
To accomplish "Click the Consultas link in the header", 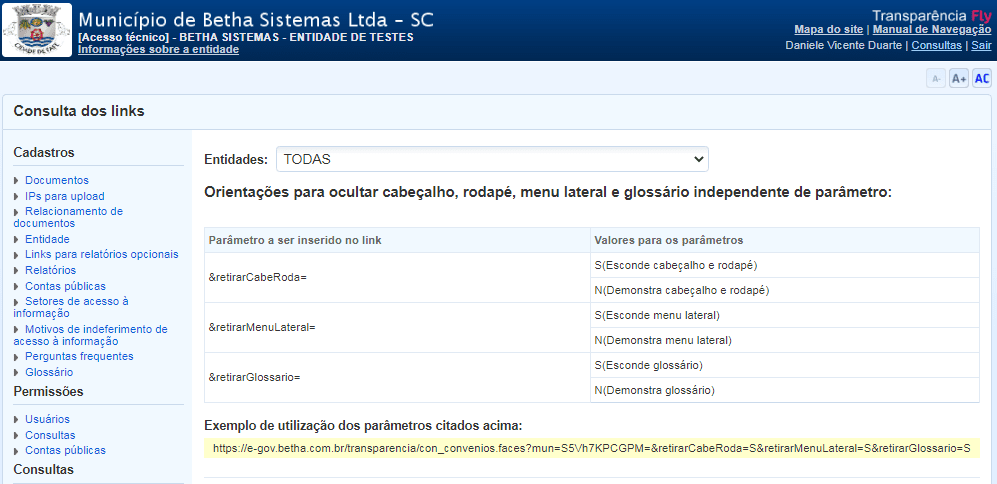I will click(x=936, y=45).
